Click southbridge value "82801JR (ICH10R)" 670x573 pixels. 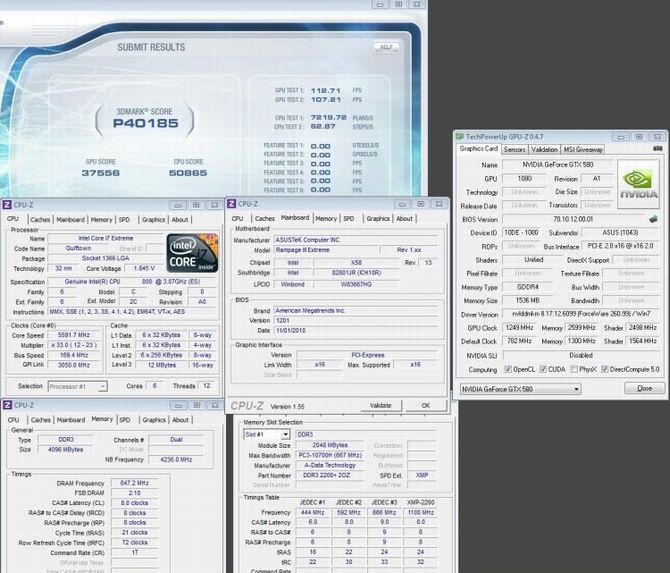[x=356, y=273]
